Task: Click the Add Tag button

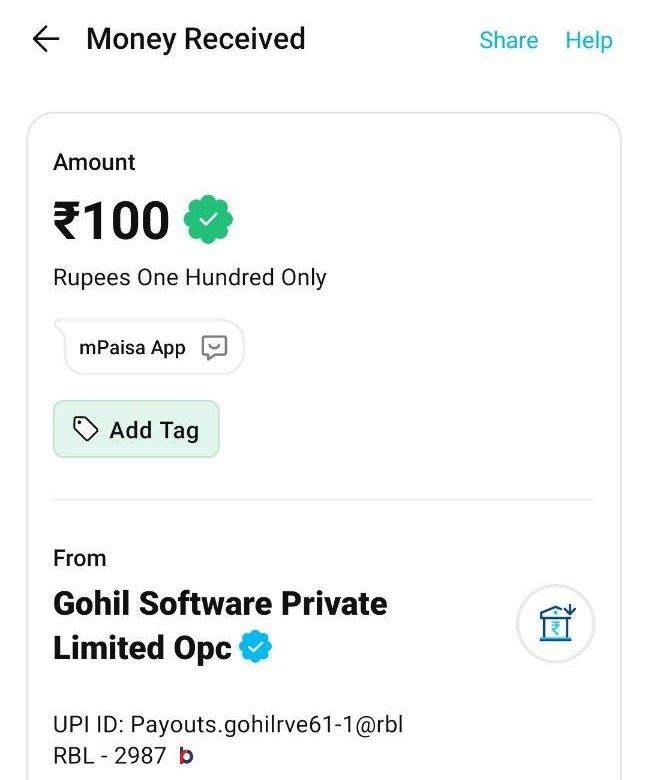Action: pyautogui.click(x=136, y=429)
